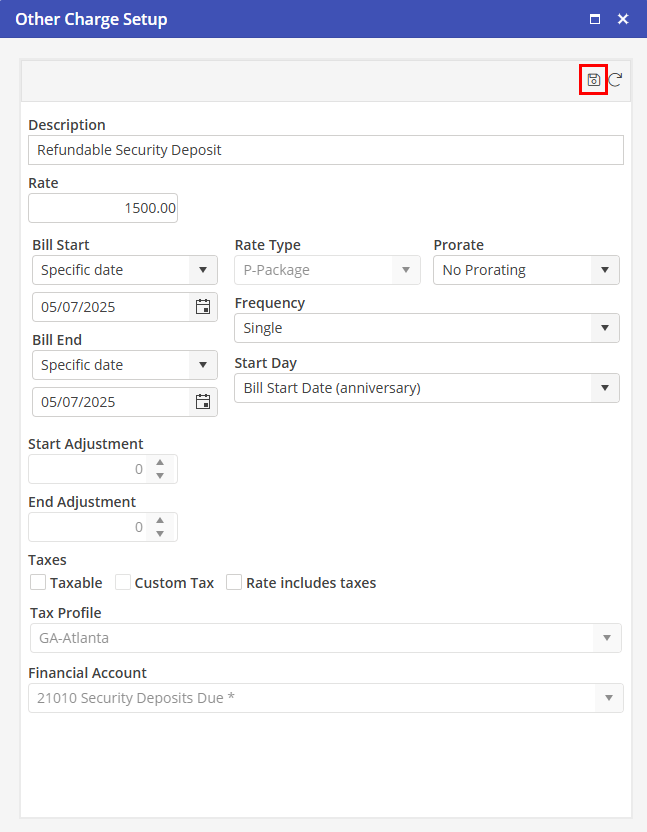Increase the Start Adjustment value with up arrow
The width and height of the screenshot is (647, 832).
click(160, 463)
